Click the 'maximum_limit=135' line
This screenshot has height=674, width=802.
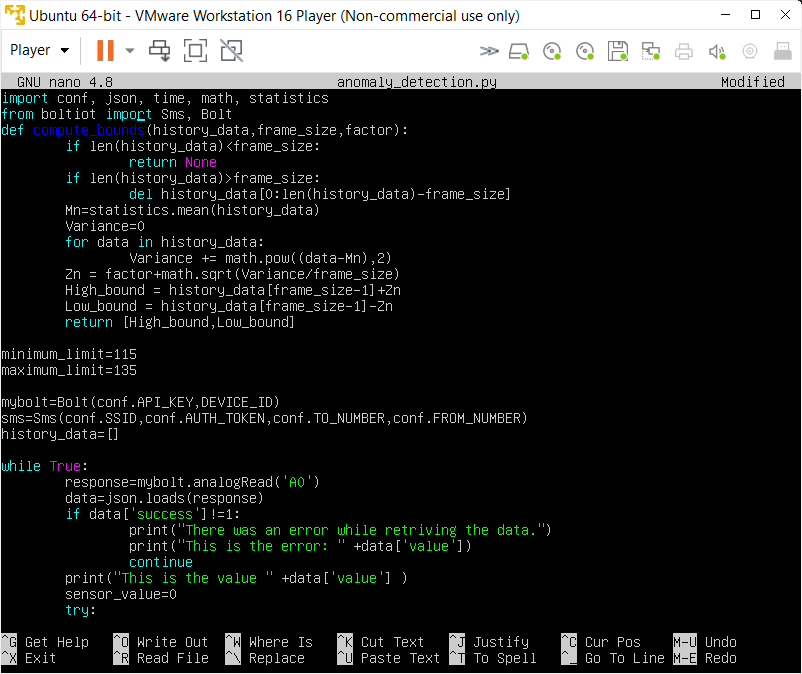[69, 370]
